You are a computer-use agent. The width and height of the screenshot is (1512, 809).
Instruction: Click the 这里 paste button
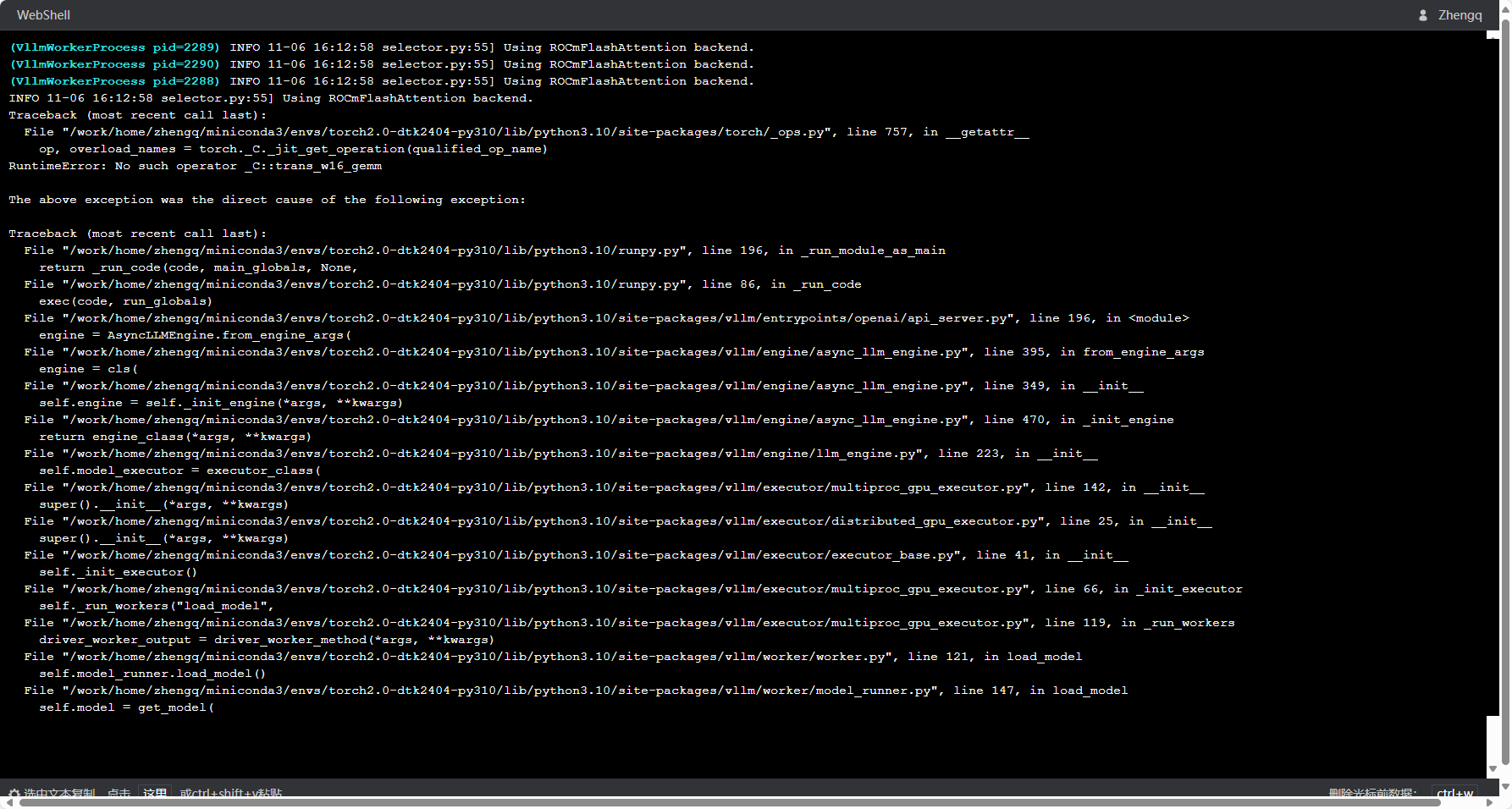pos(155,792)
